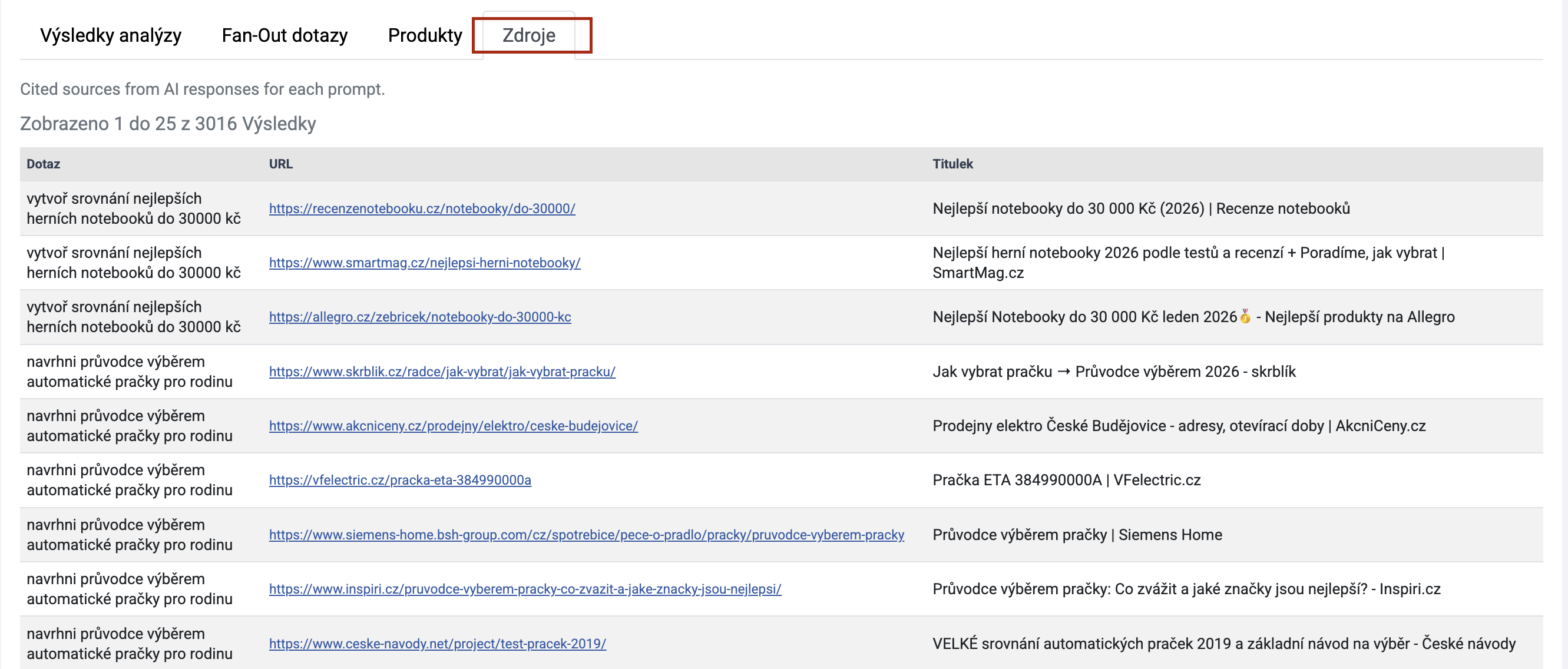
Task: Click first row query about herních notebooků
Action: coord(133,209)
